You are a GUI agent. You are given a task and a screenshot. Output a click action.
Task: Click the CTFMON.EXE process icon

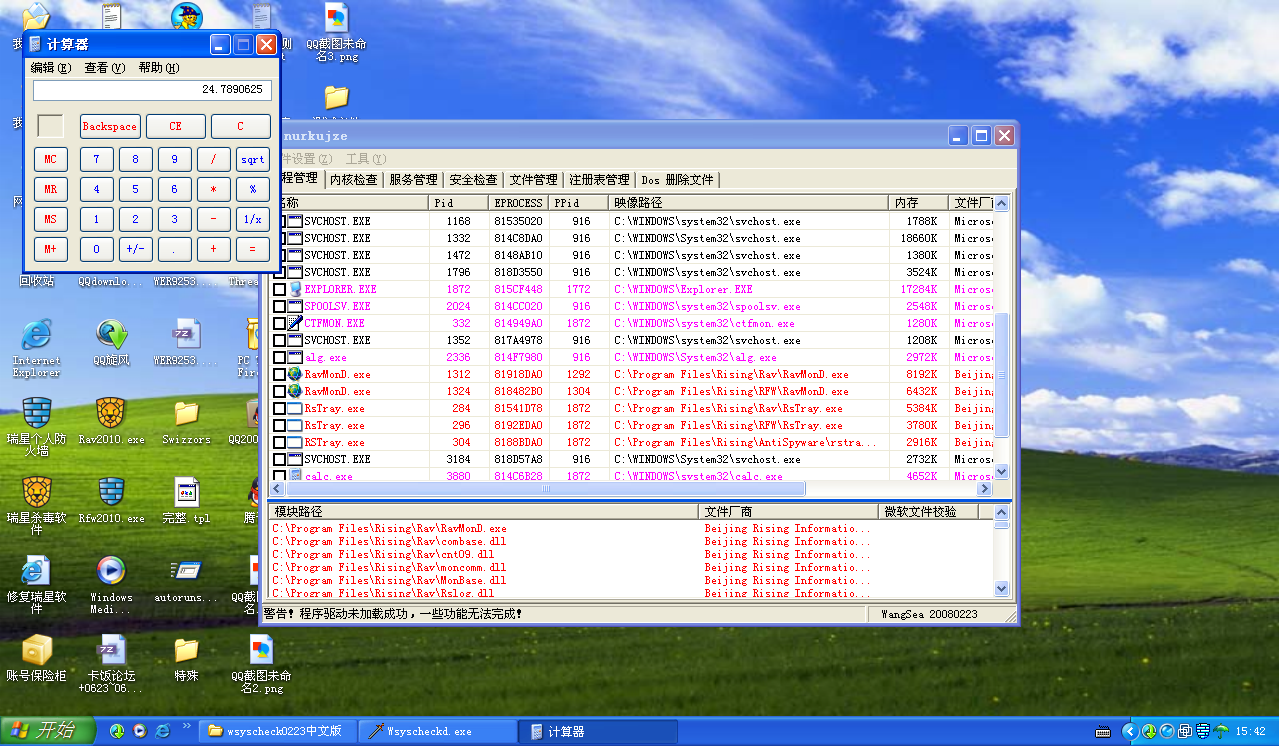point(295,323)
